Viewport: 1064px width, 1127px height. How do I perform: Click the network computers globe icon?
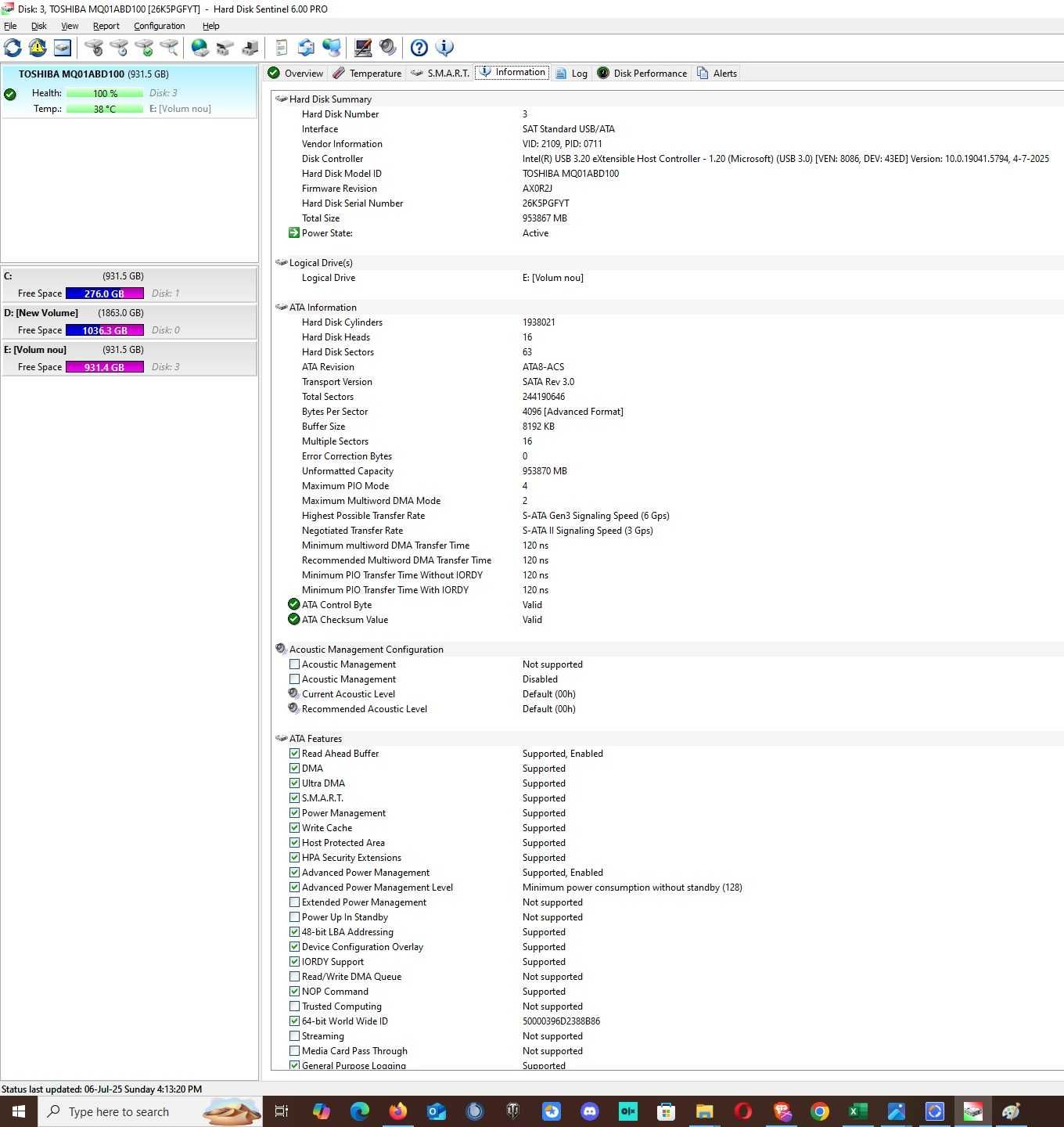332,48
